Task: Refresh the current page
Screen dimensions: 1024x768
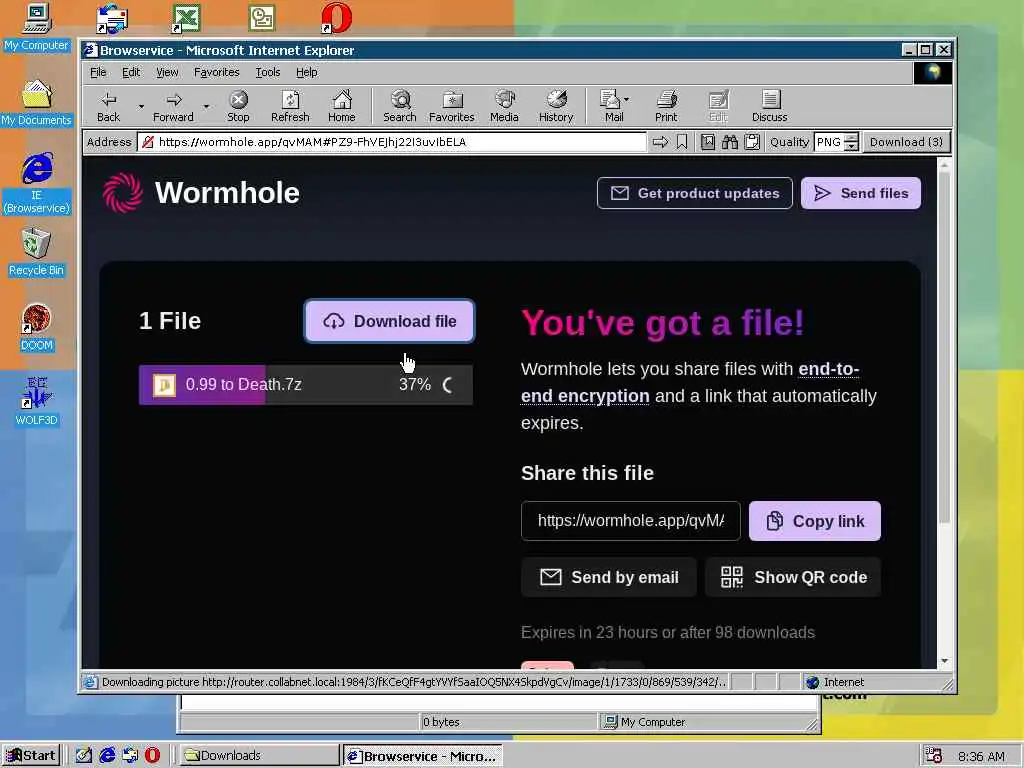Action: [x=290, y=106]
